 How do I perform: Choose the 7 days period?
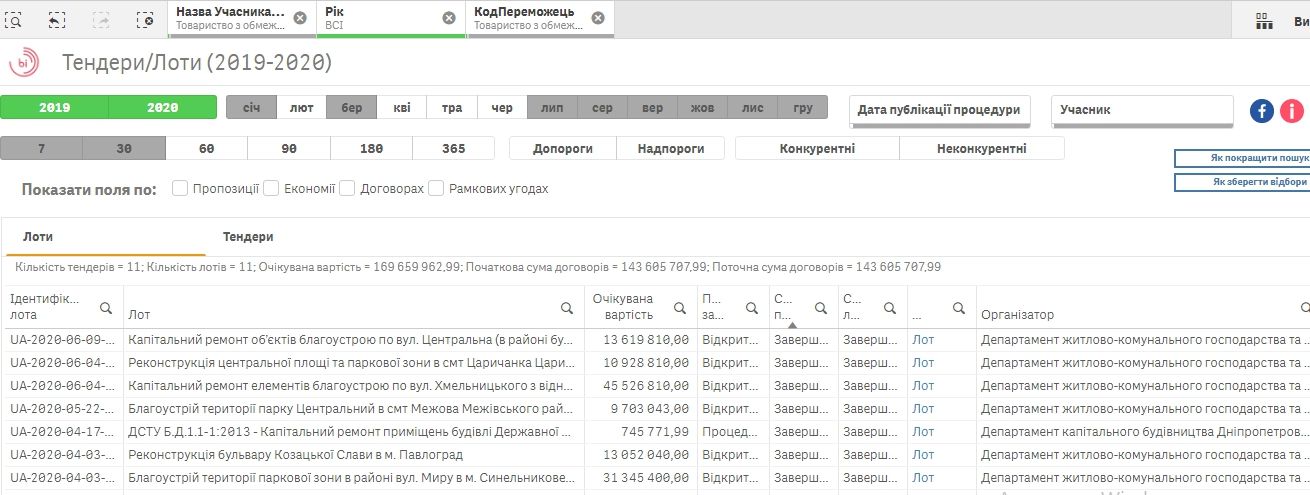41,149
